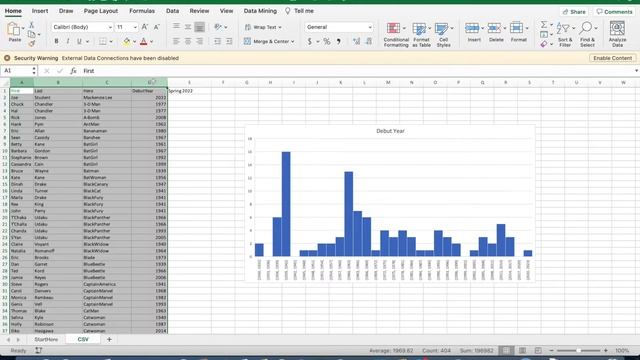Click the Insert Function fx icon

73,71
